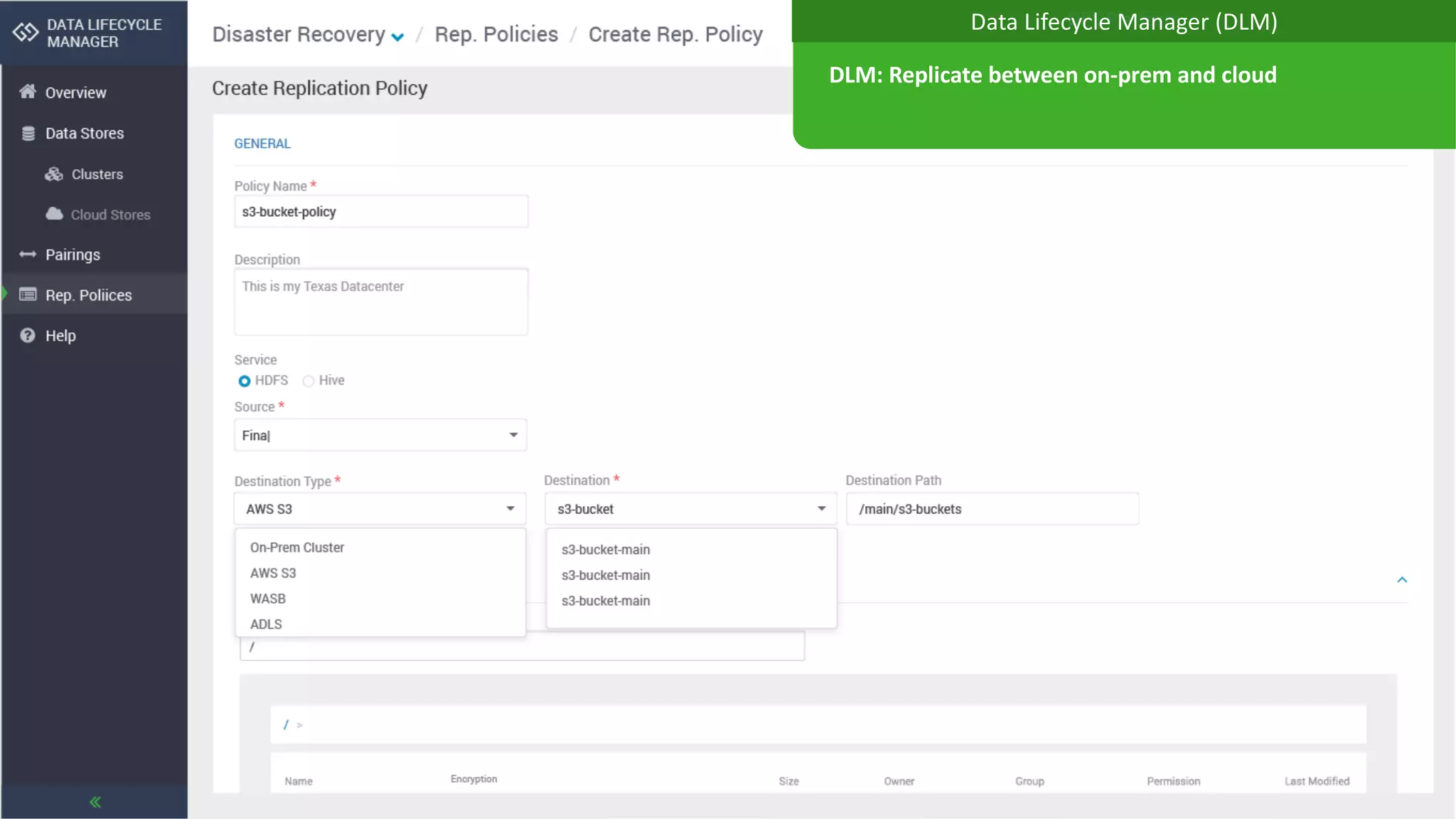Viewport: 1456px width, 819px height.
Task: Click the Permission column header
Action: [1173, 781]
